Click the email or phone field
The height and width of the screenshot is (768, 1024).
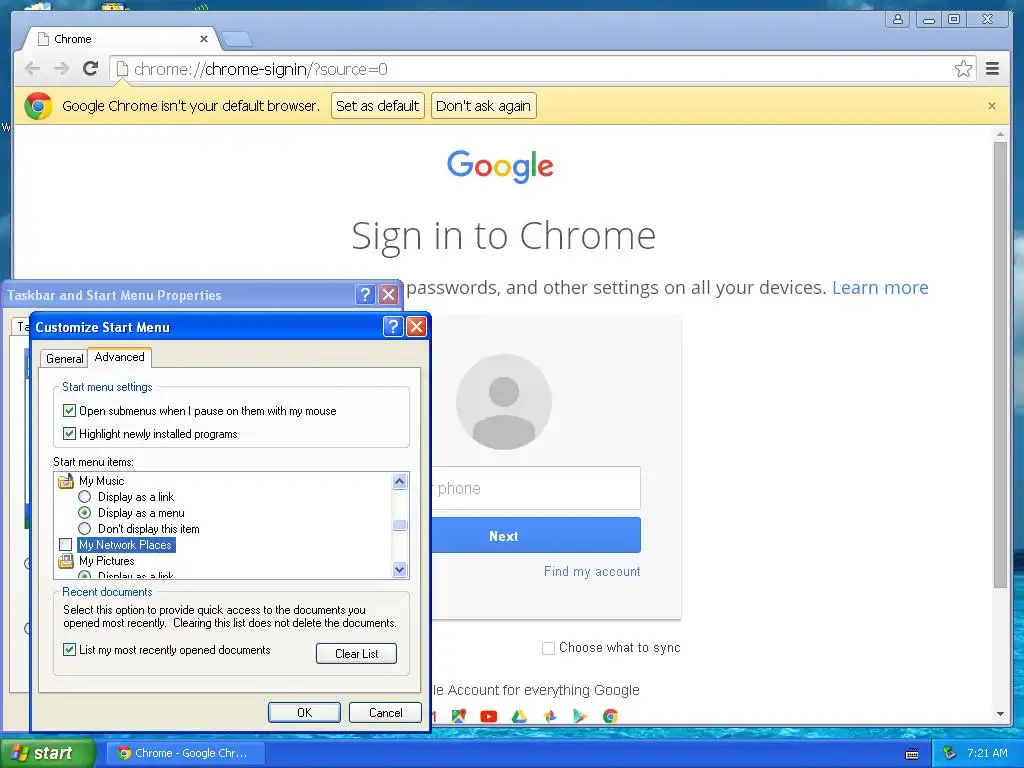click(536, 488)
